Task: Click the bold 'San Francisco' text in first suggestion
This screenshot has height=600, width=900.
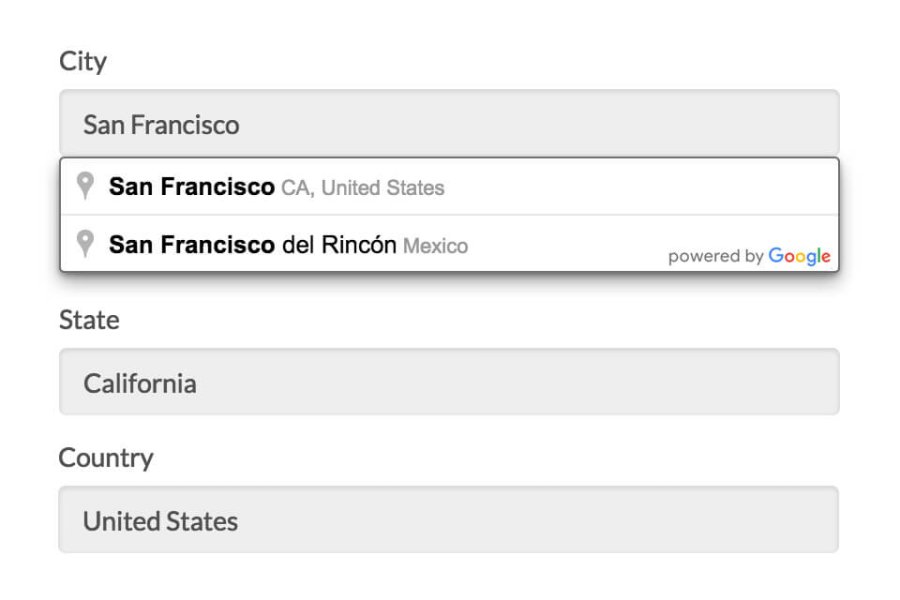Action: pos(192,186)
